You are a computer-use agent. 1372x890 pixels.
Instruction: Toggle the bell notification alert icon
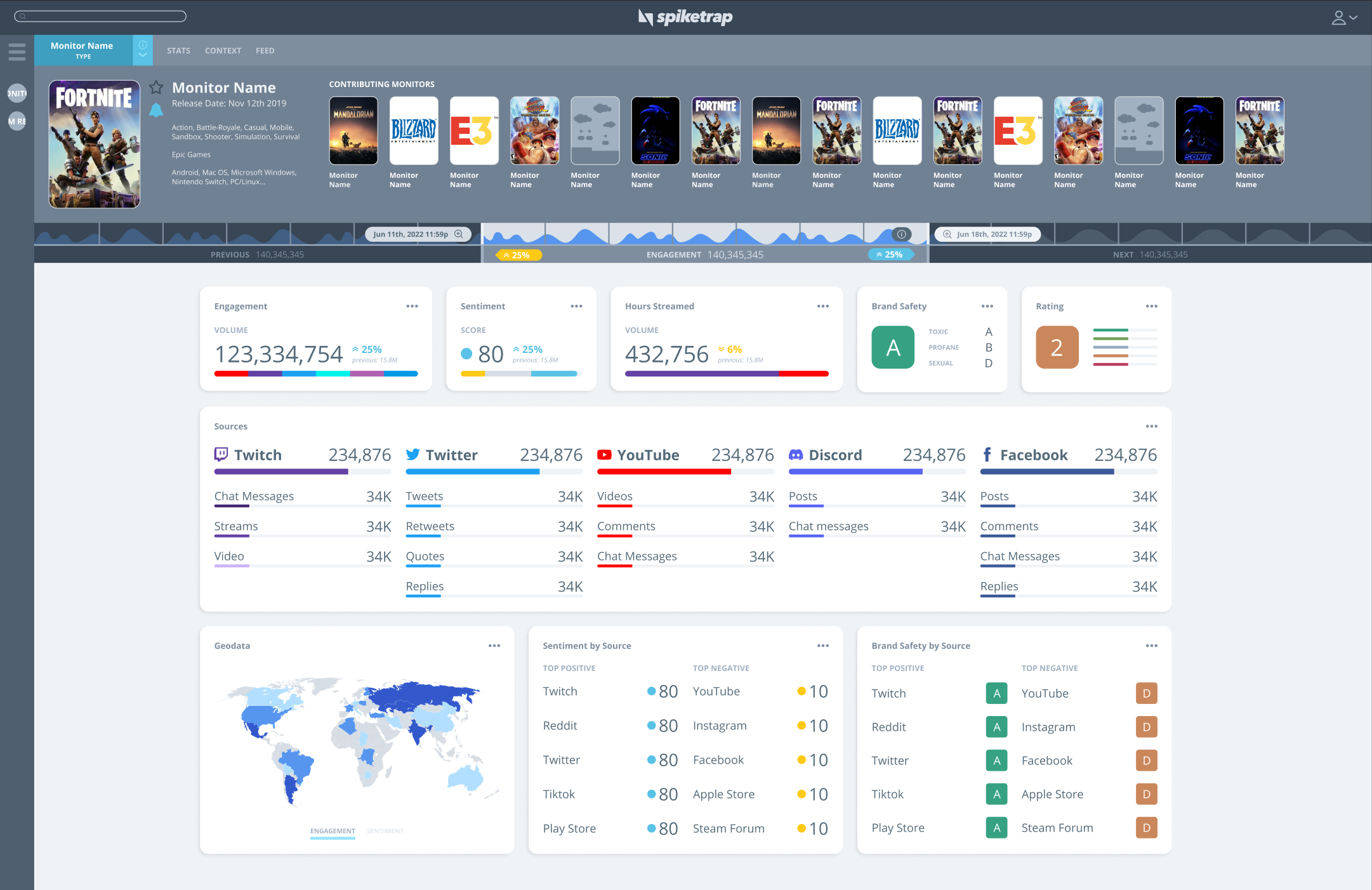click(x=156, y=110)
